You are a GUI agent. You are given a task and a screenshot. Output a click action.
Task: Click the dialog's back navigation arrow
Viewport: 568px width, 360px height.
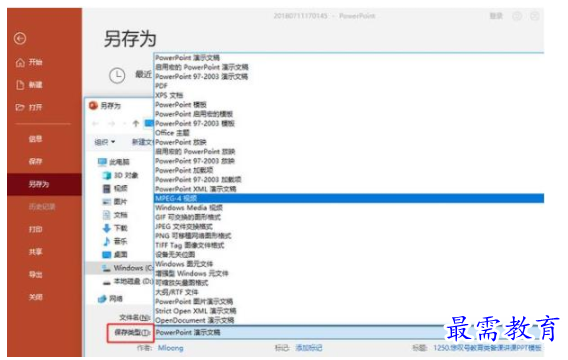pyautogui.click(x=95, y=124)
